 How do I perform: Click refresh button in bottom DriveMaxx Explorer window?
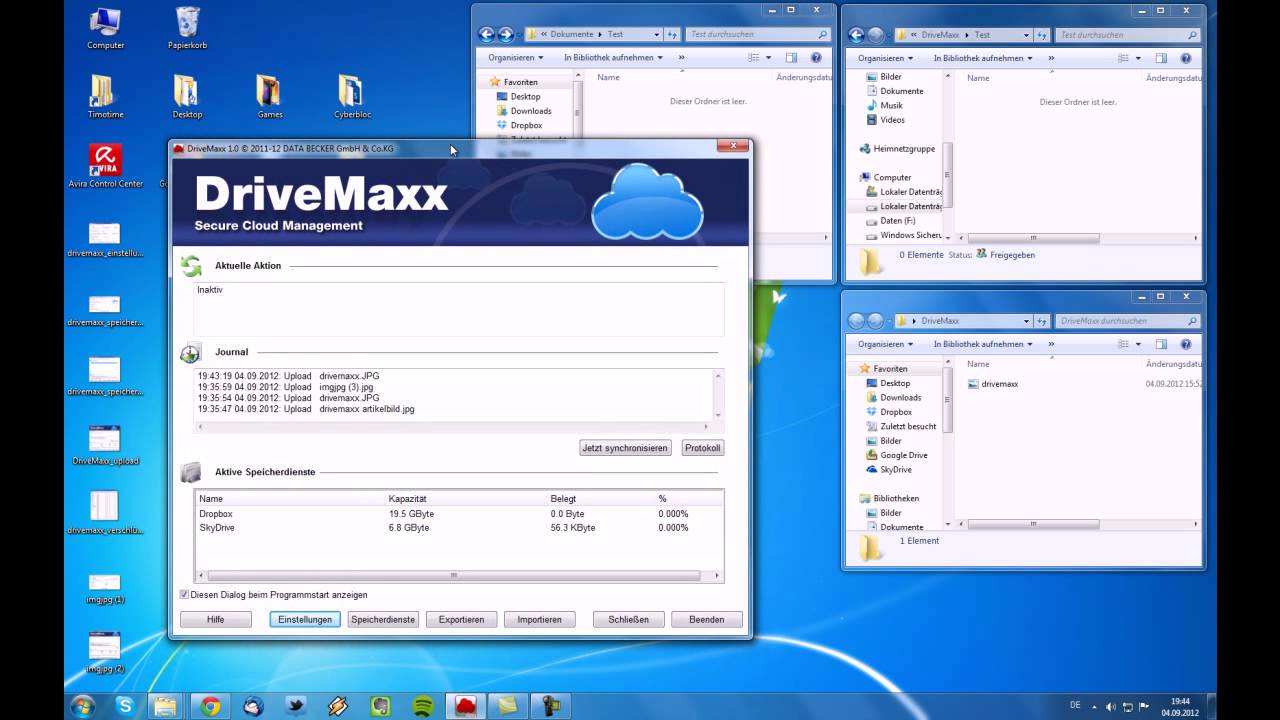coord(1043,321)
